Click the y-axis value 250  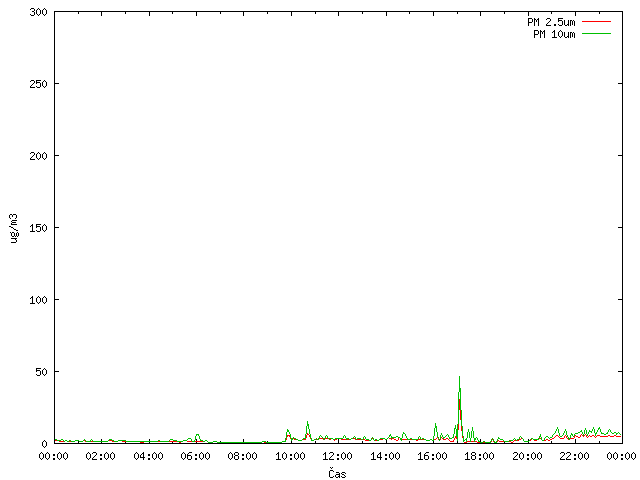point(38,84)
